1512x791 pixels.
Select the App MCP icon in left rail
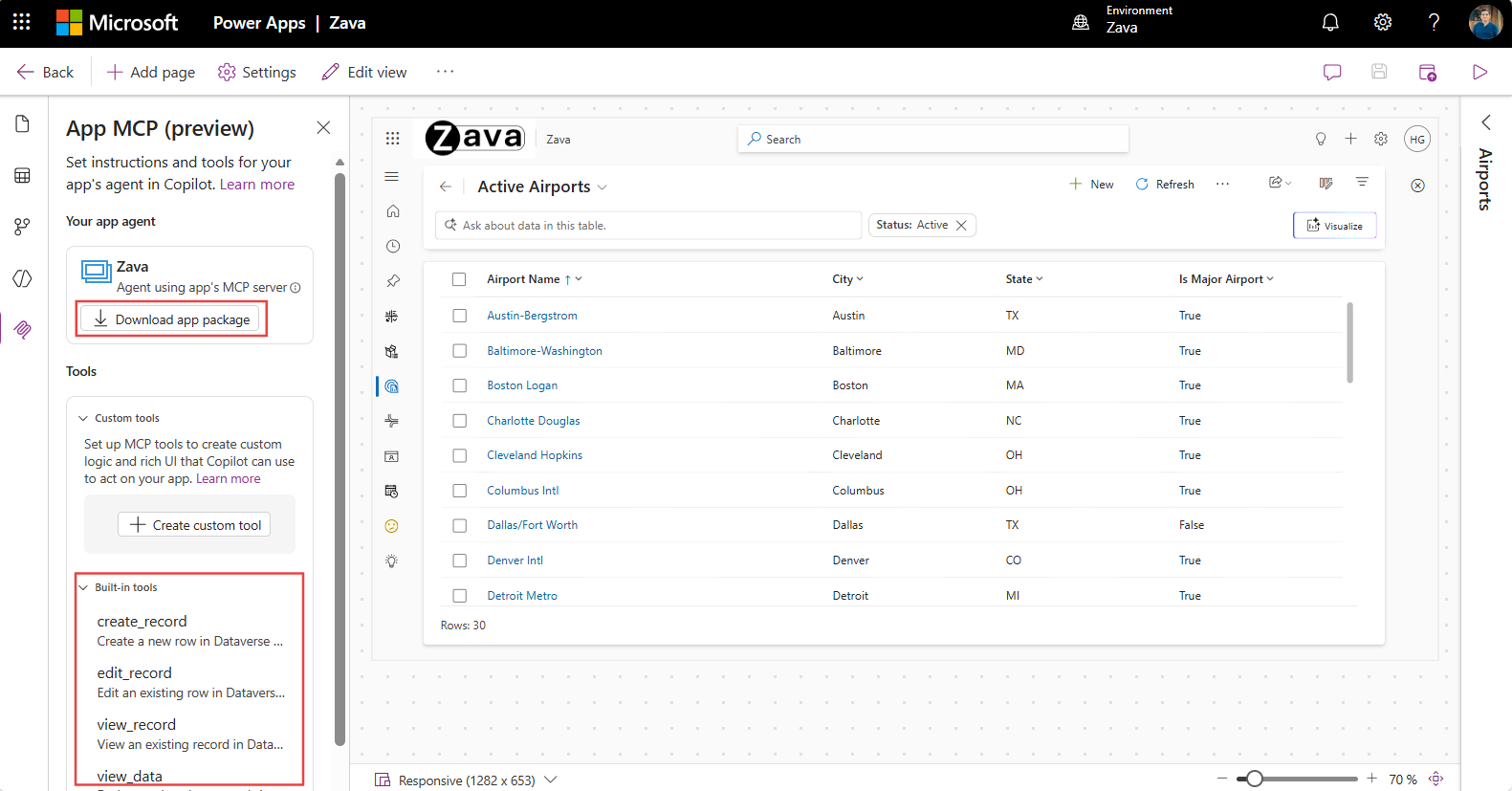pos(23,329)
